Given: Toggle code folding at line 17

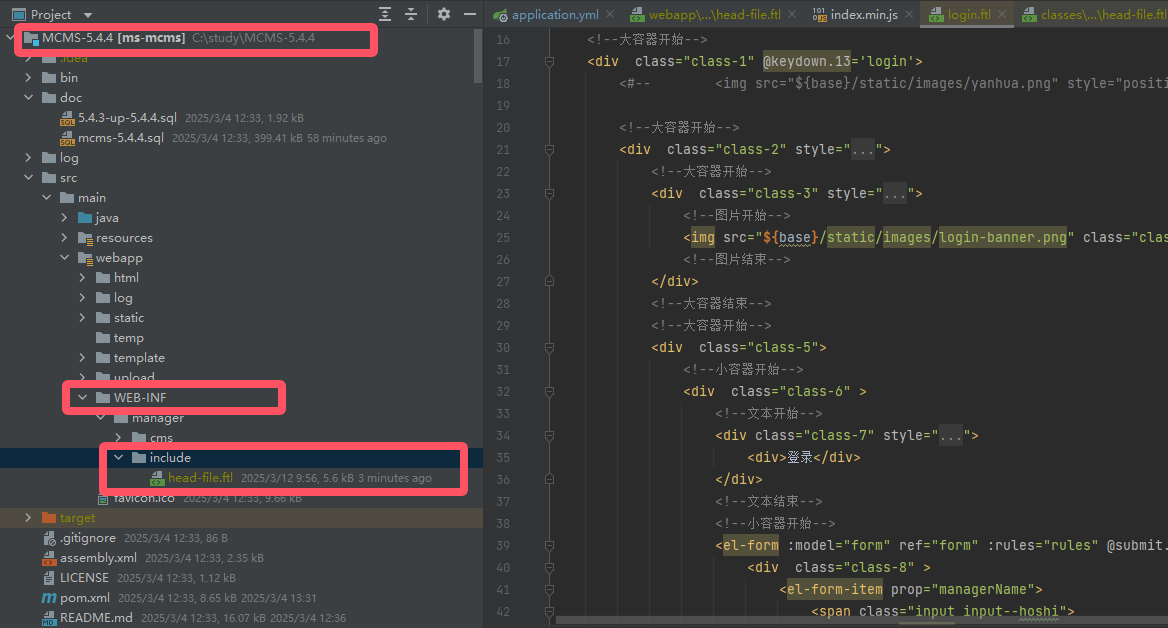Looking at the screenshot, I should click(x=549, y=62).
